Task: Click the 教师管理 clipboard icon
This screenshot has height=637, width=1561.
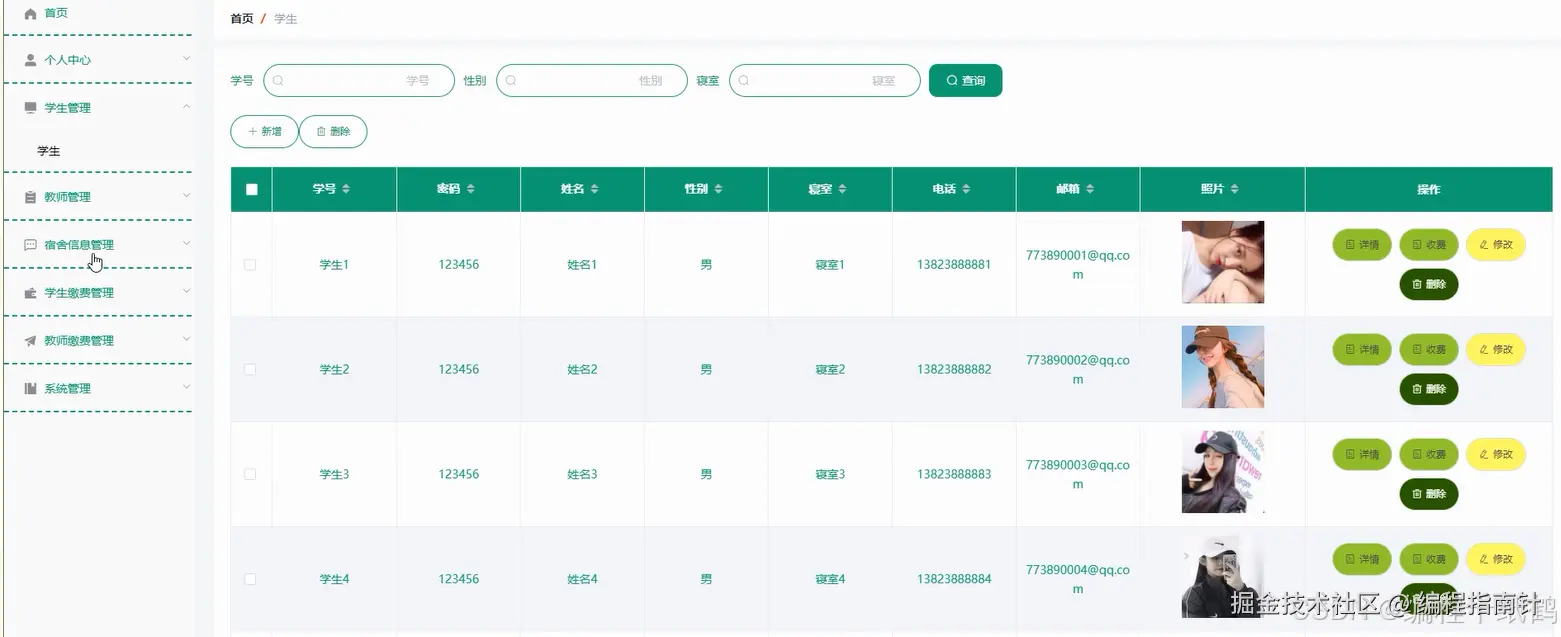Action: tap(30, 197)
